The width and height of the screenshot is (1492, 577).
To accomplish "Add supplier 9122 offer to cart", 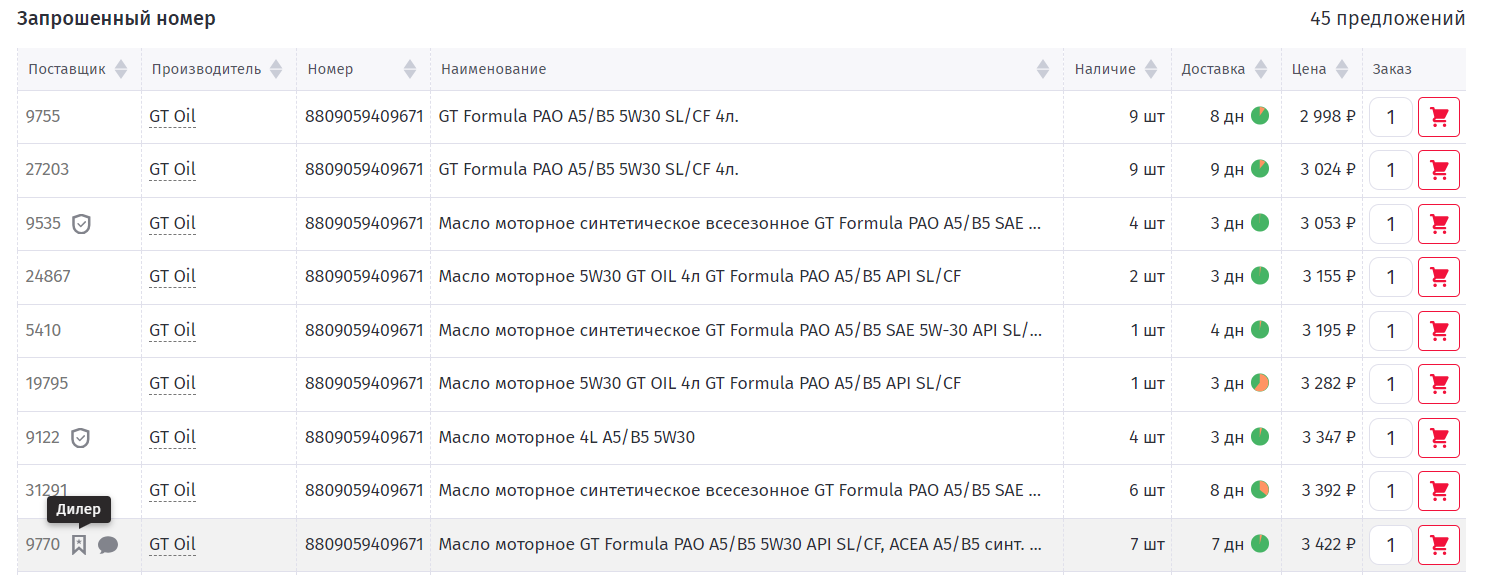I will (1439, 438).
